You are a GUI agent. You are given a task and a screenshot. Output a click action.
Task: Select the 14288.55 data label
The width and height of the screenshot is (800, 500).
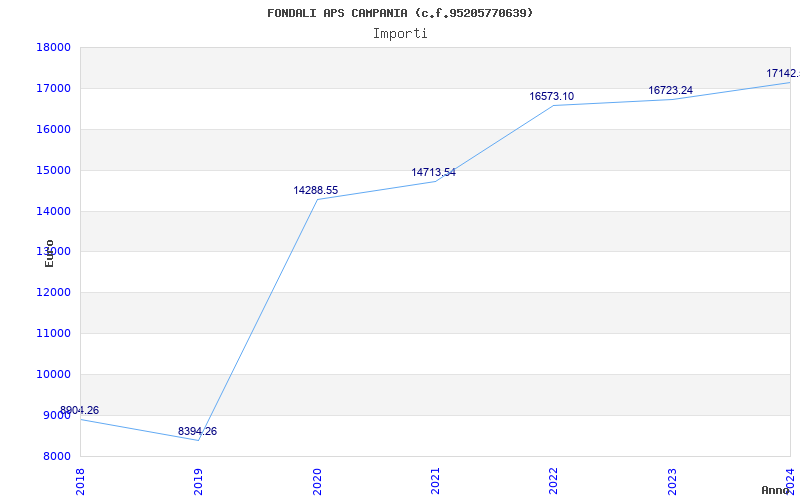click(315, 190)
